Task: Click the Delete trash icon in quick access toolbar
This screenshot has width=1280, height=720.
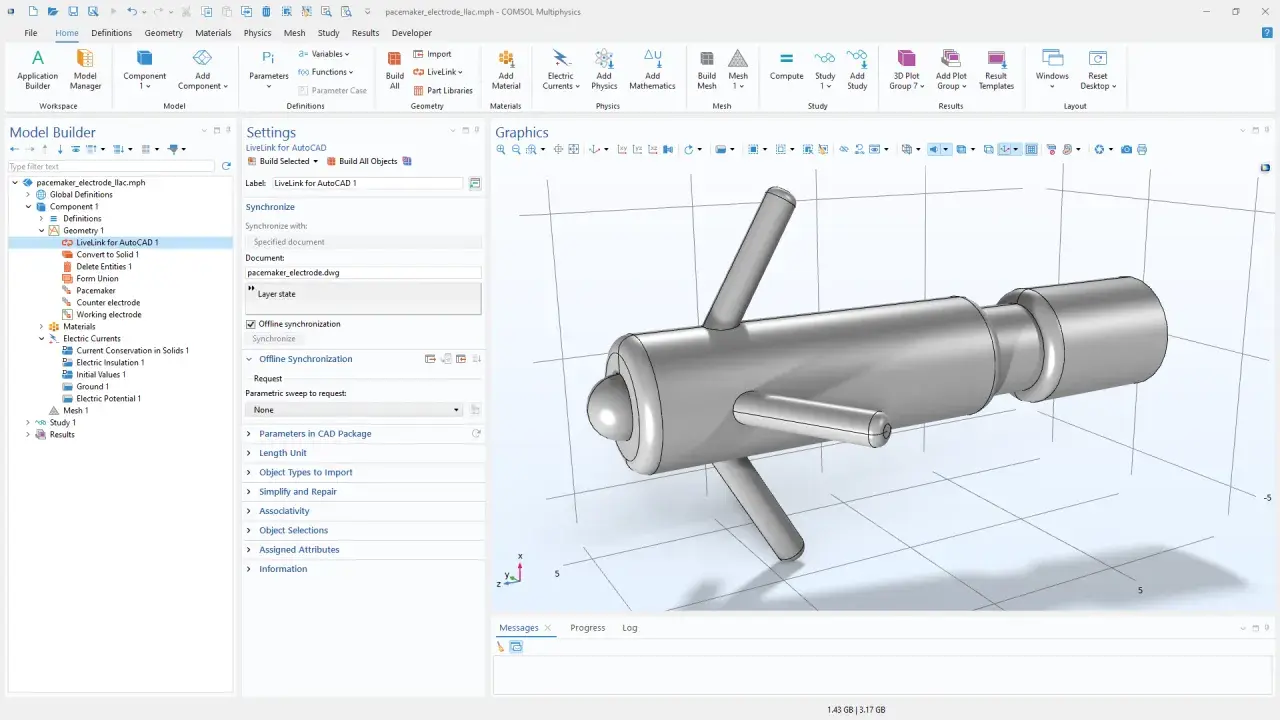Action: (x=266, y=12)
